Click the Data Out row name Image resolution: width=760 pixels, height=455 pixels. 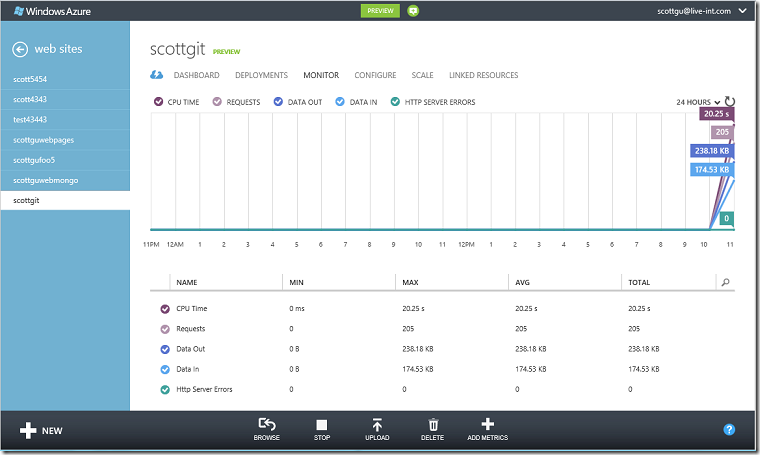point(190,349)
